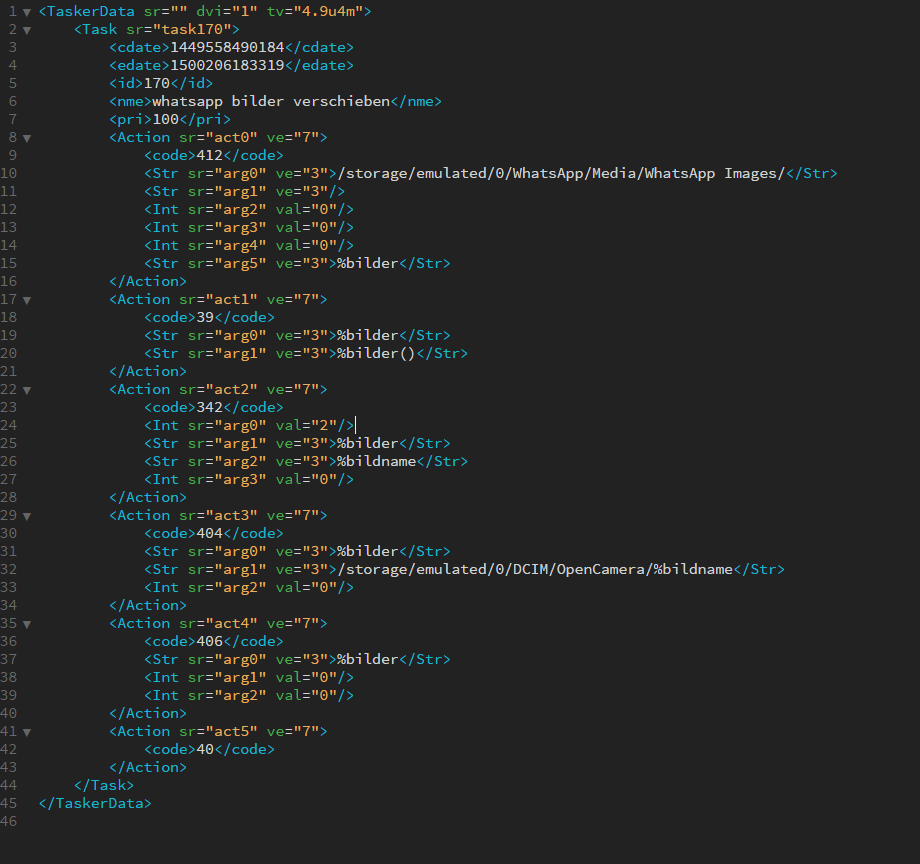Viewport: 920px width, 864px height.
Task: Click %bilder on line 15
Action: 368,263
